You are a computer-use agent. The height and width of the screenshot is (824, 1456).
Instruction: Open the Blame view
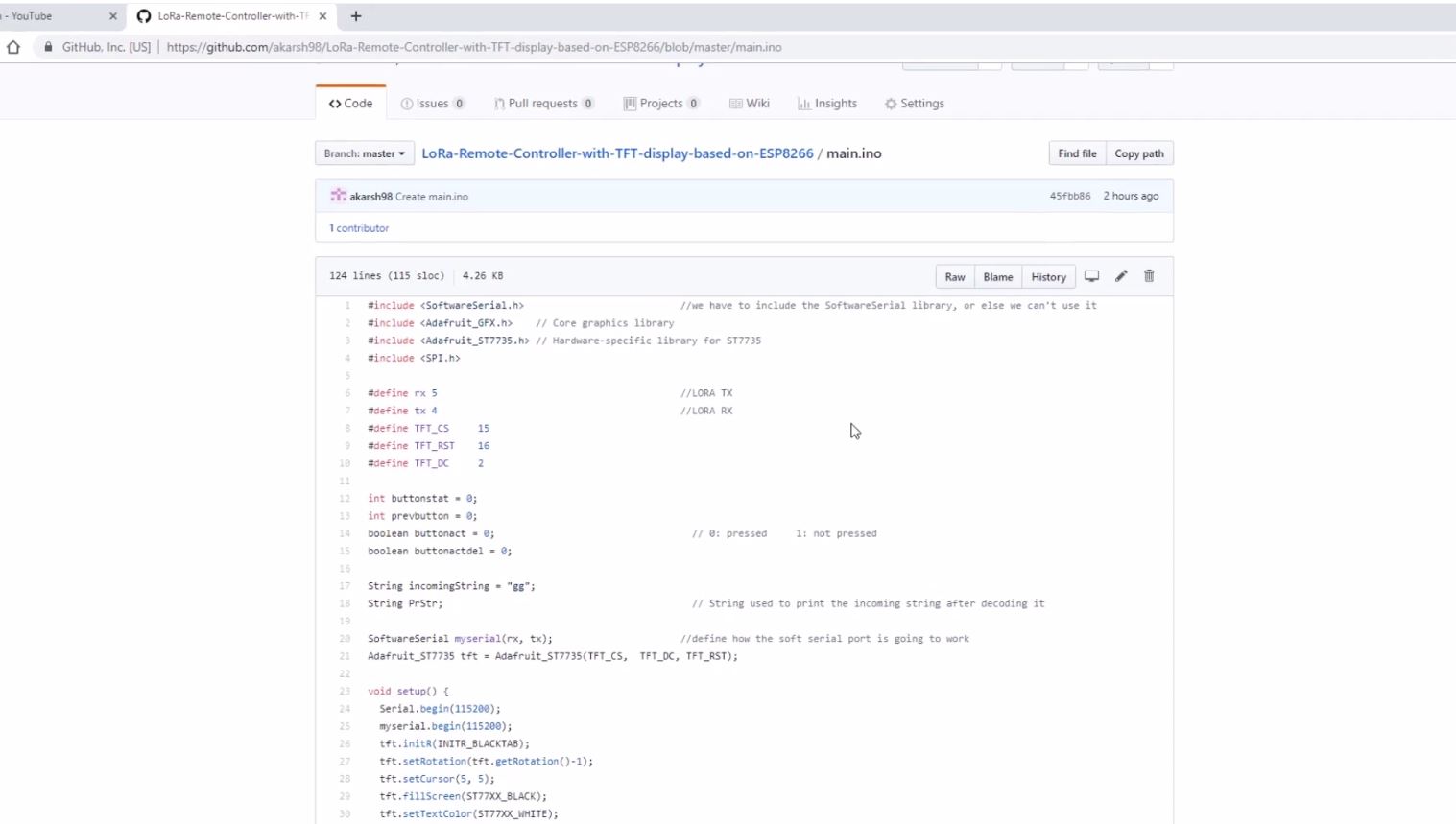click(x=998, y=276)
